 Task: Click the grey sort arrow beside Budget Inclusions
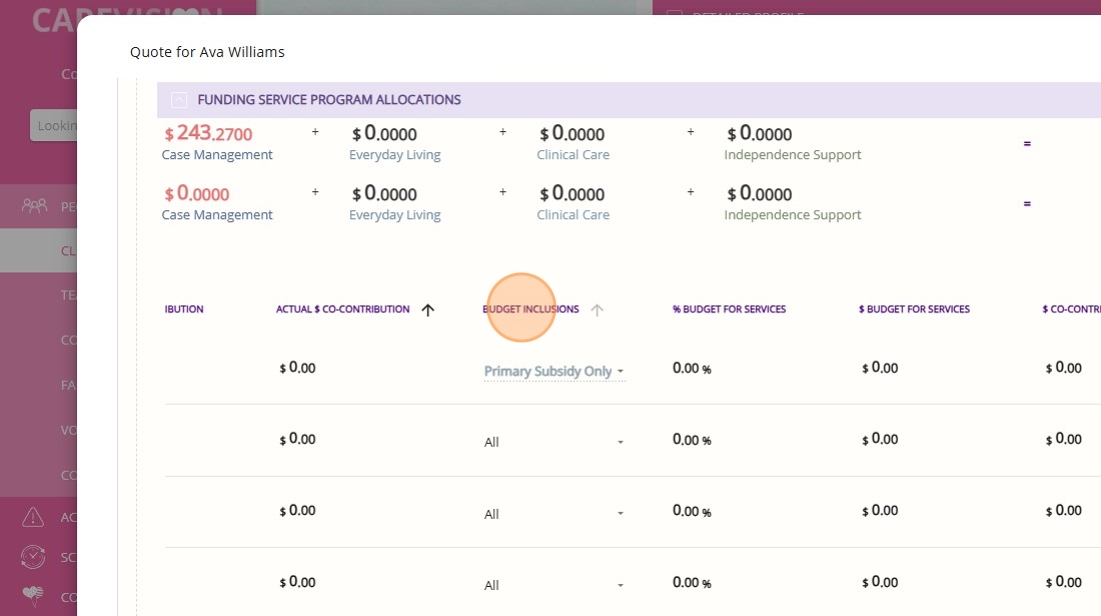pos(597,310)
